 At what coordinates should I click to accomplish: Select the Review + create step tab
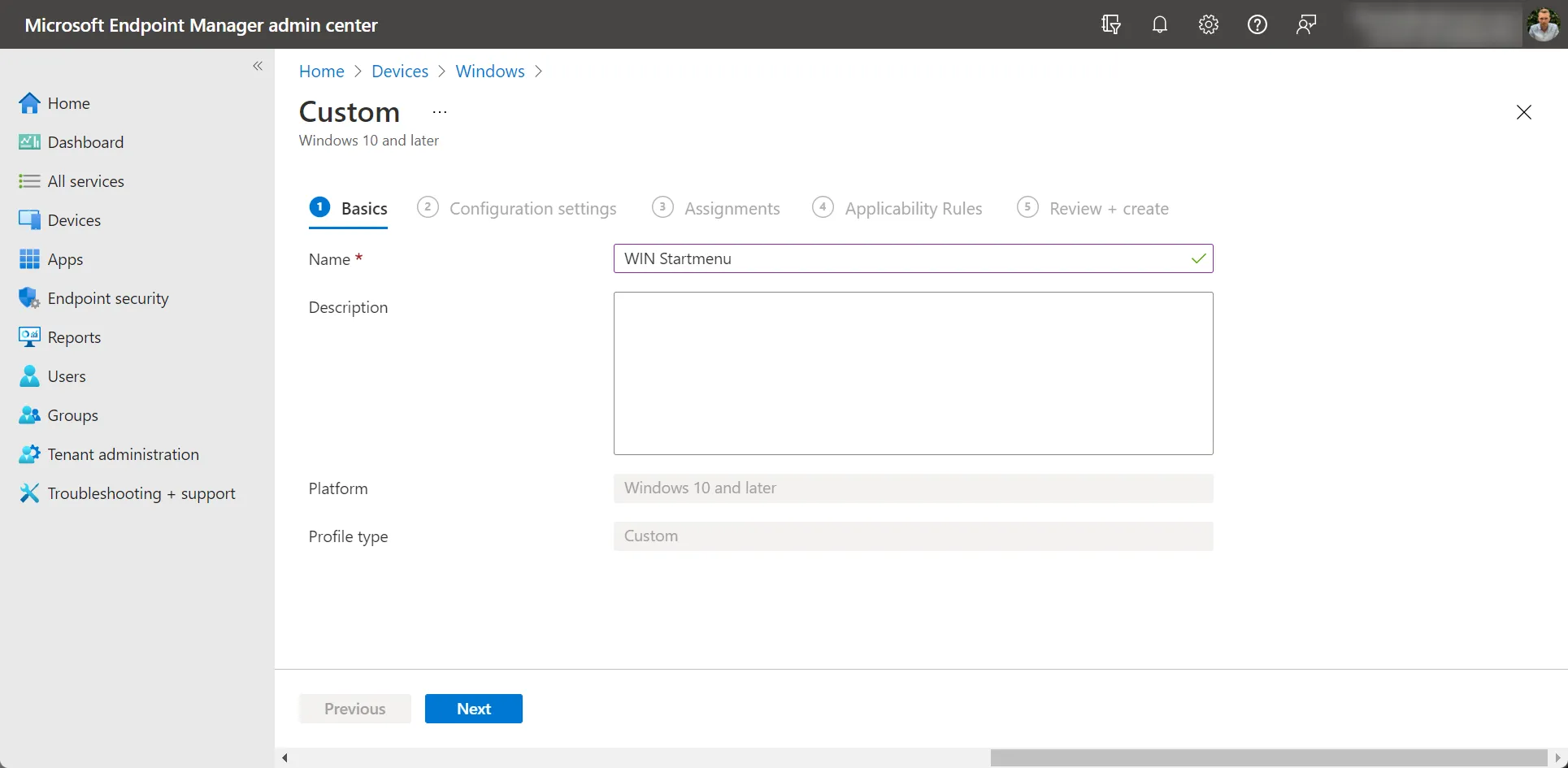(1093, 209)
